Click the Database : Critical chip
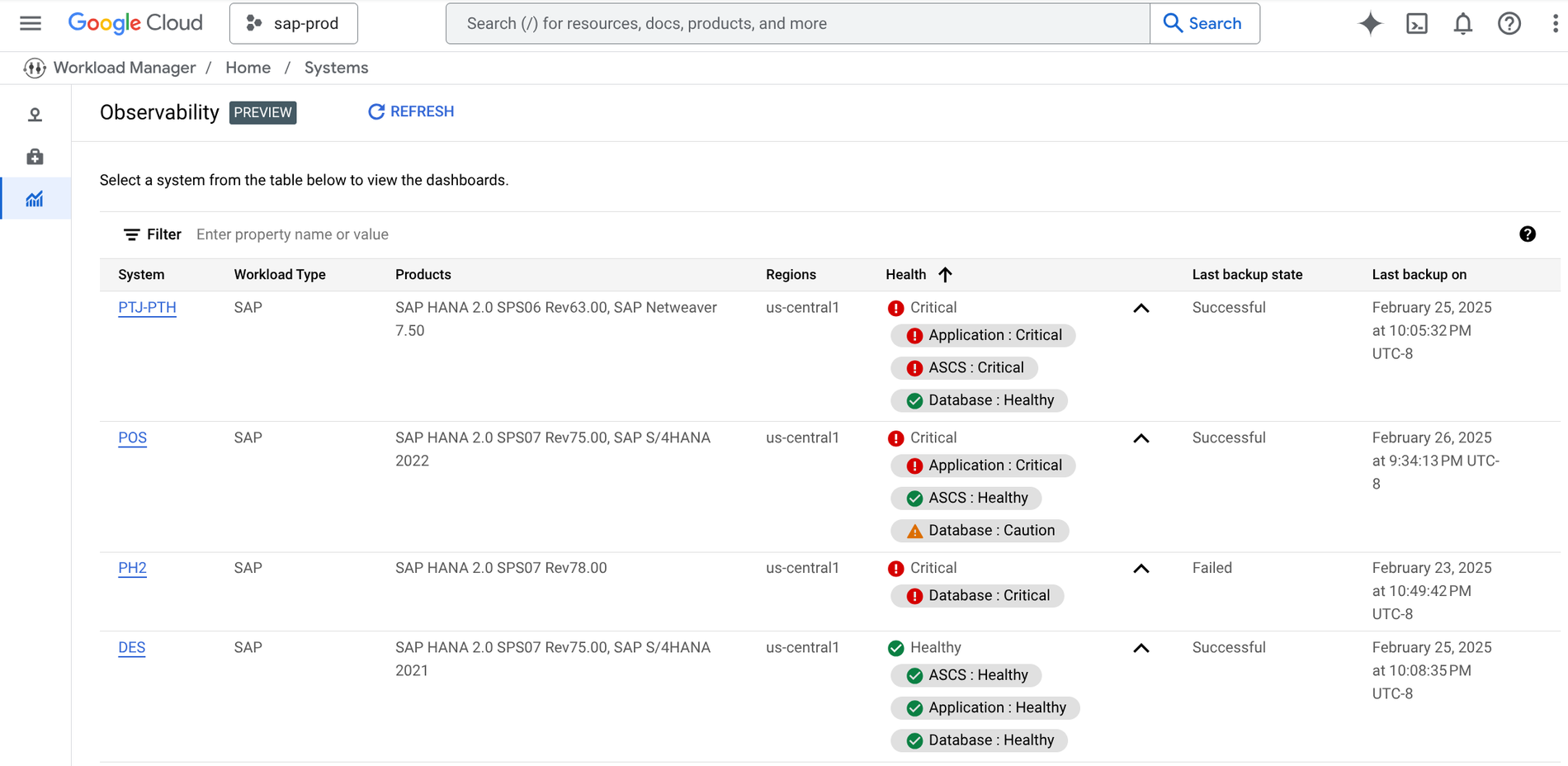1568x766 pixels. tap(977, 596)
